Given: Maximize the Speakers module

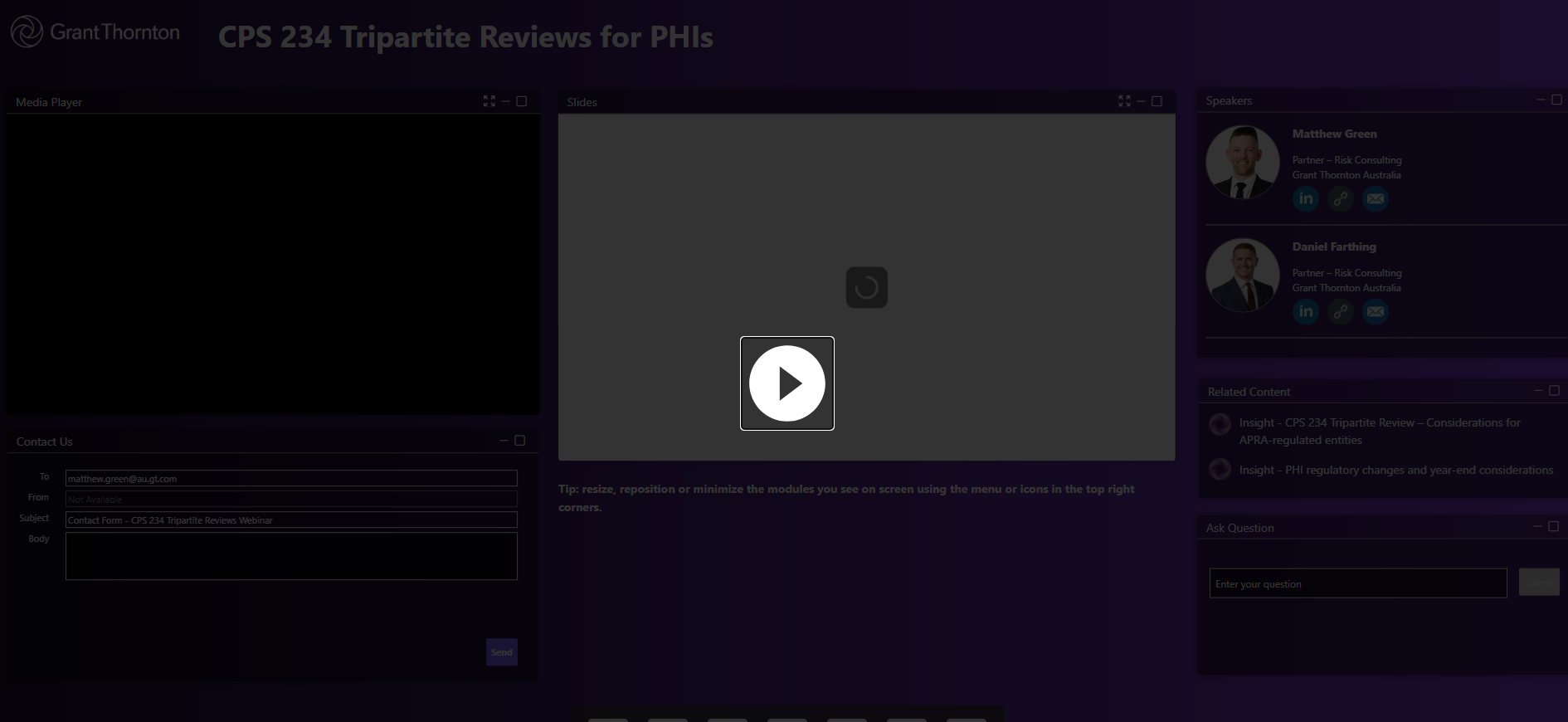Looking at the screenshot, I should (1556, 100).
